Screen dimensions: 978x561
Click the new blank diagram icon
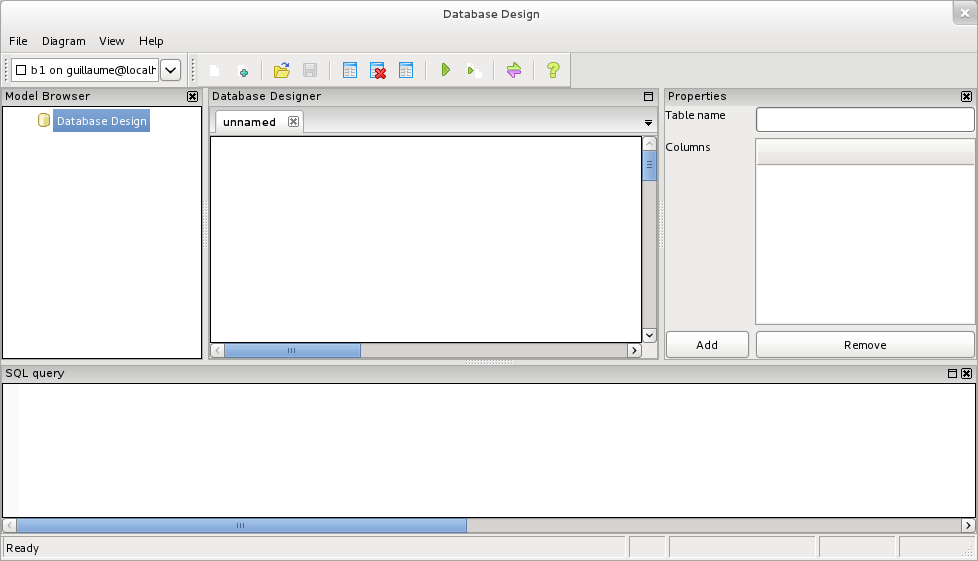pyautogui.click(x=214, y=71)
